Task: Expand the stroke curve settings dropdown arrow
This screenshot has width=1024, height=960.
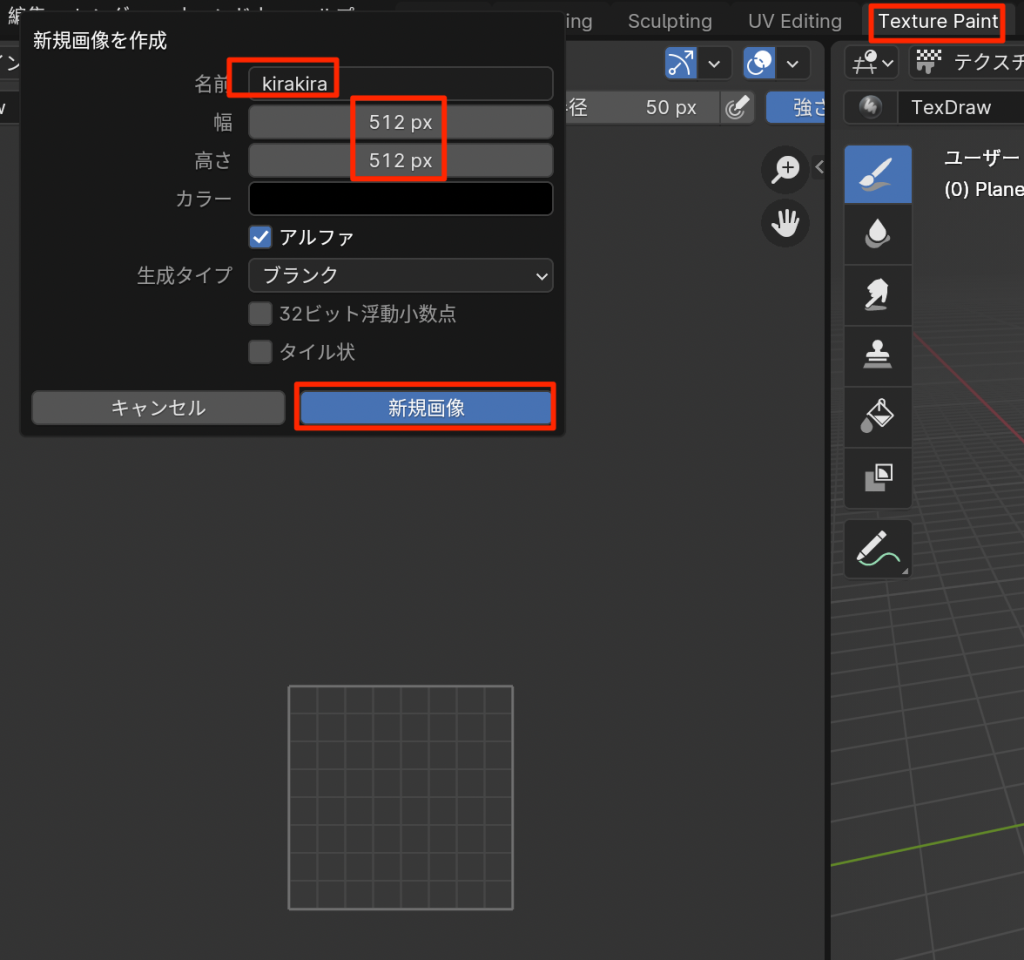Action: point(714,64)
